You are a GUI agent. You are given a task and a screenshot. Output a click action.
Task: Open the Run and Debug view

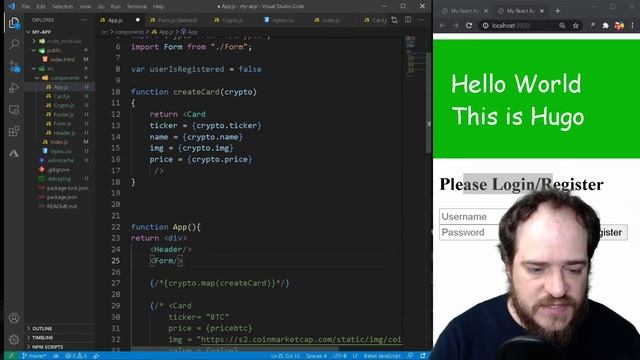pyautogui.click(x=14, y=88)
